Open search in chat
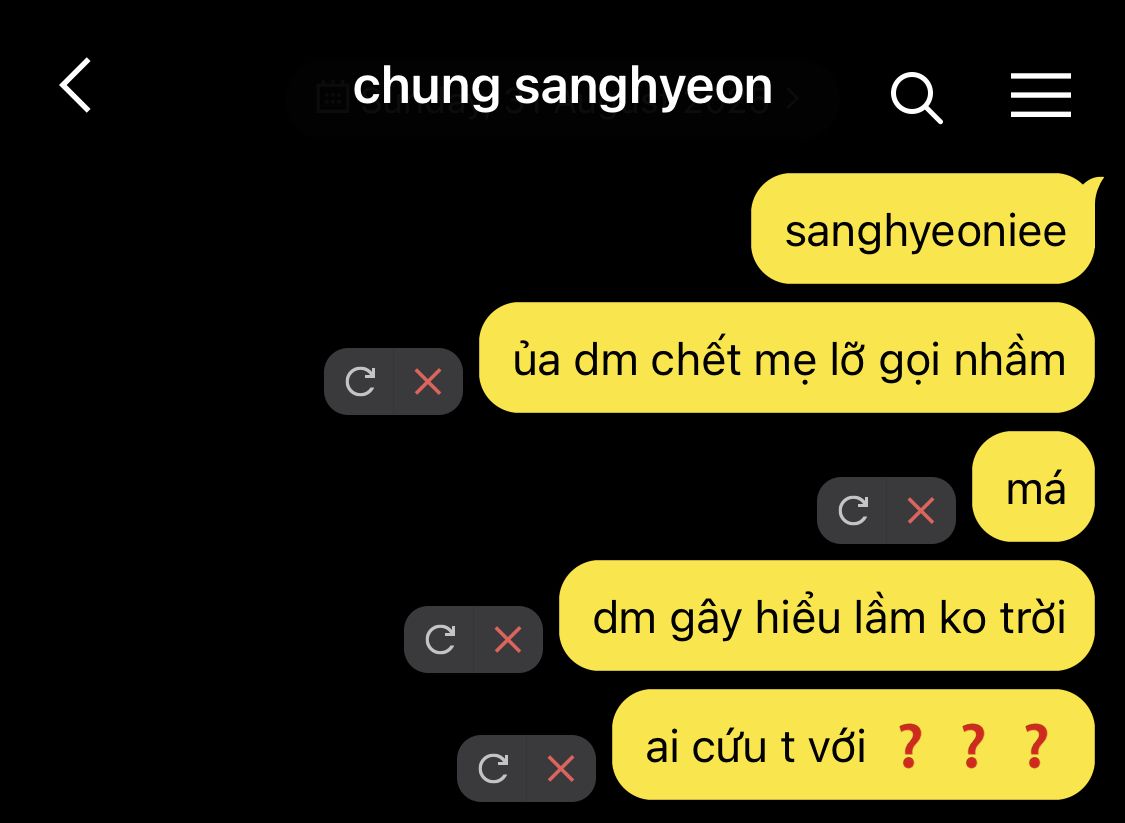Viewport: 1125px width, 823px height. point(916,98)
